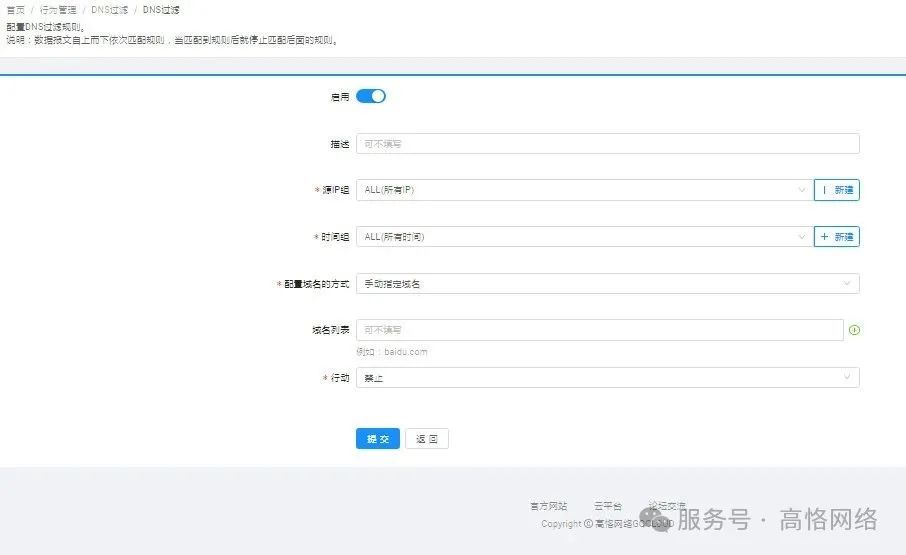Open the 源IP组 ALL(所有IP) dropdown

(585, 190)
